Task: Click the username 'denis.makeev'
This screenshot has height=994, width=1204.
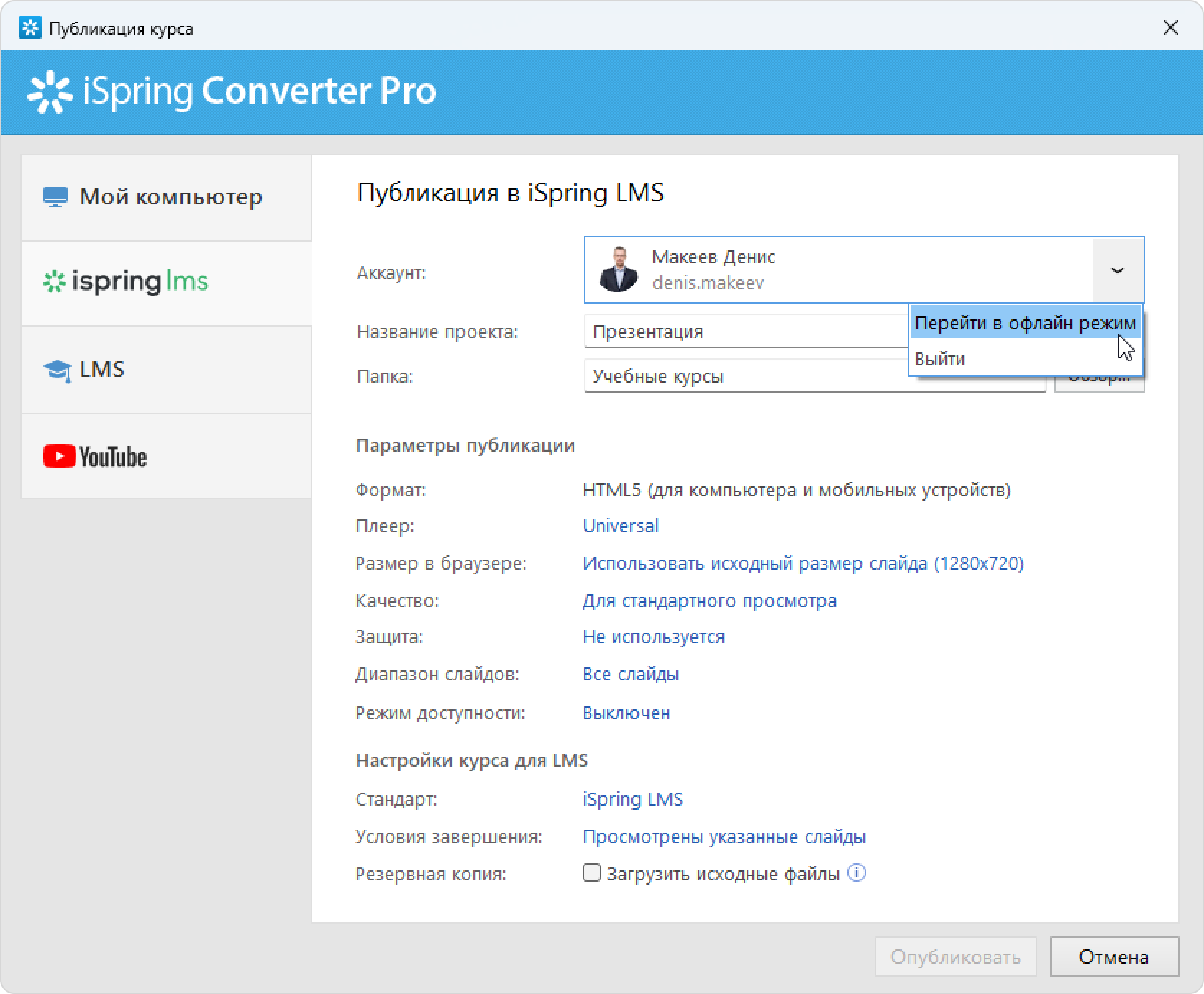Action: click(708, 283)
